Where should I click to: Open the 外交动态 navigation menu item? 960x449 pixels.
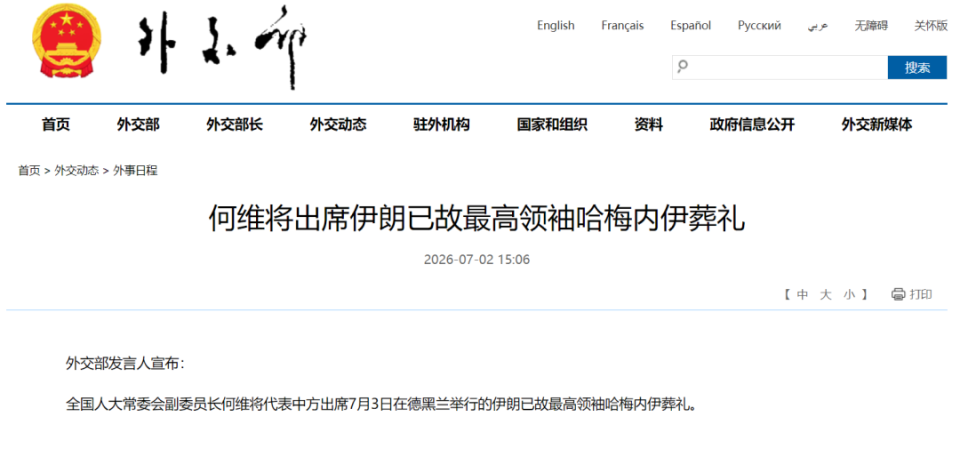click(338, 125)
